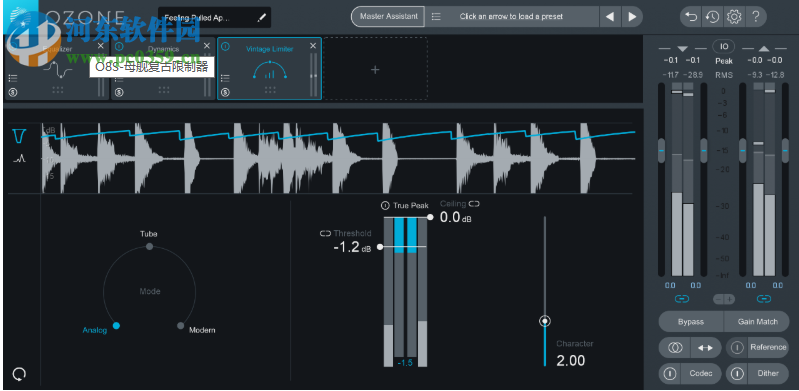Open the preset list icon

tap(436, 16)
